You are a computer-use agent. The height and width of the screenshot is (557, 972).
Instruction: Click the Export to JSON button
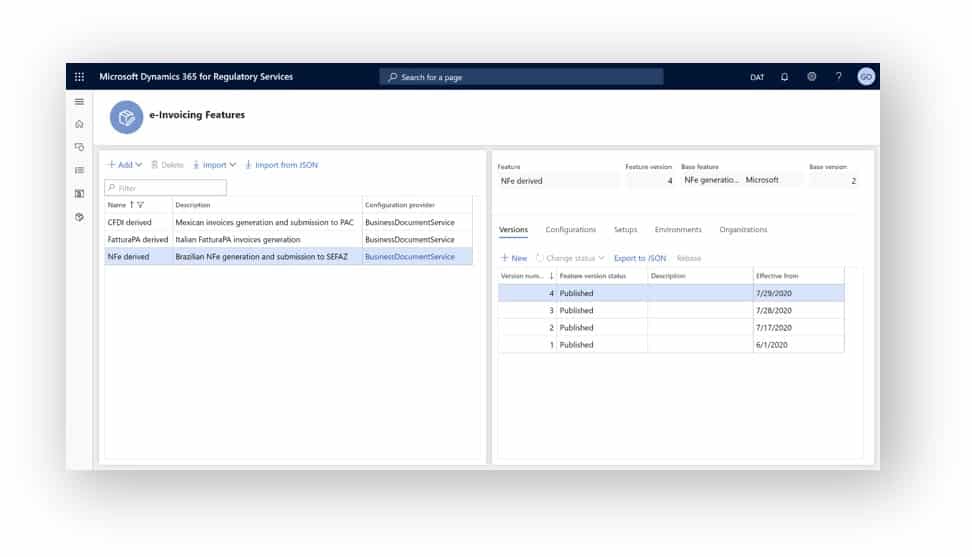coord(640,258)
